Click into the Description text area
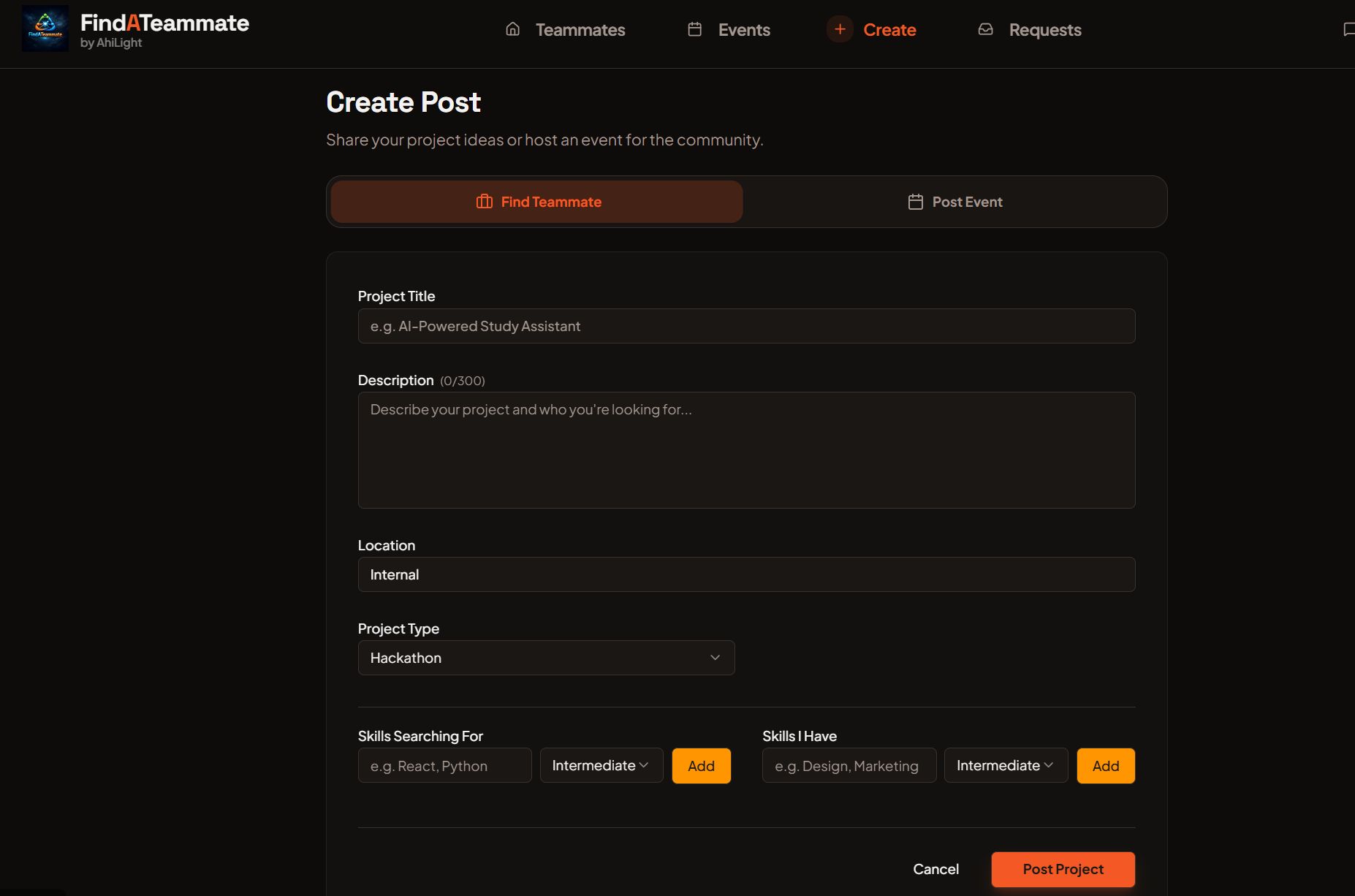This screenshot has width=1355, height=896. point(746,450)
